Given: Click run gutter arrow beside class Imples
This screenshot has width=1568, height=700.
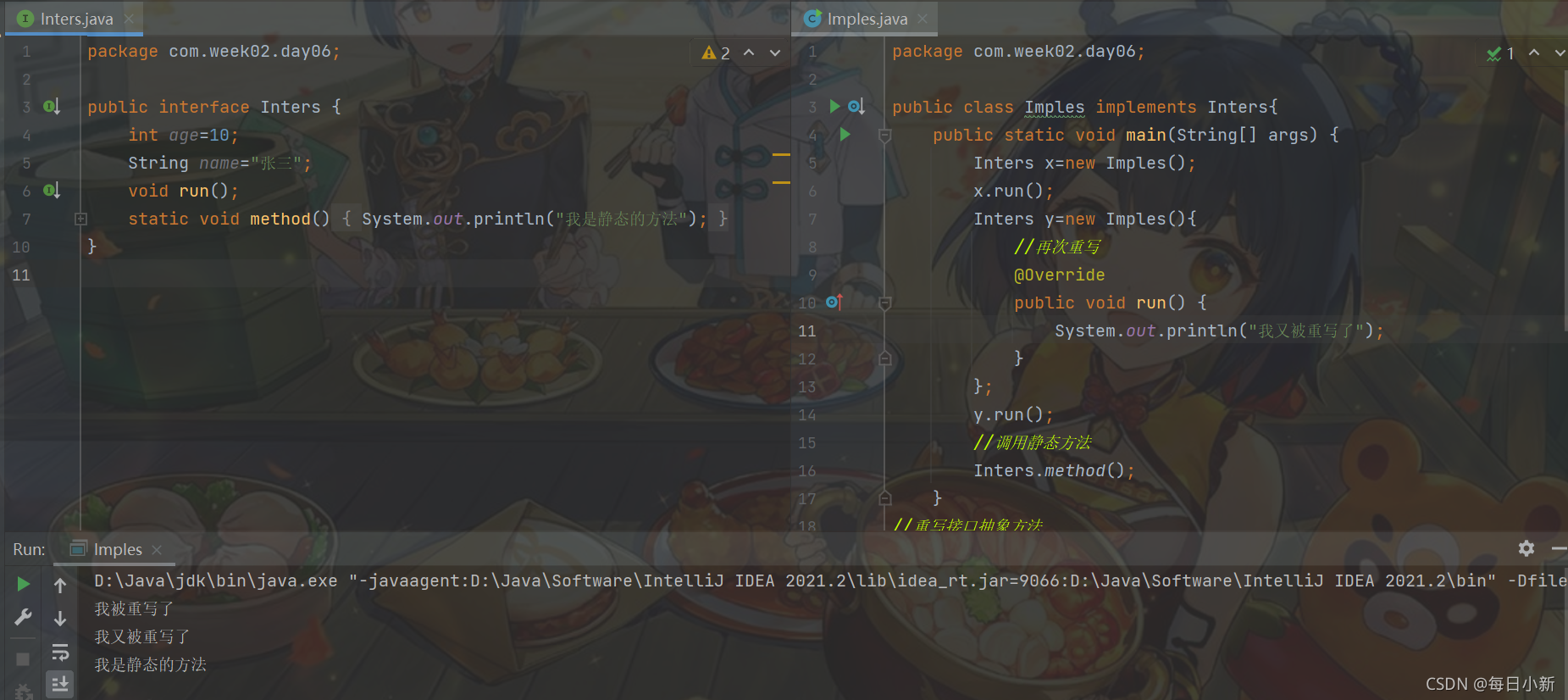Looking at the screenshot, I should pyautogui.click(x=835, y=106).
